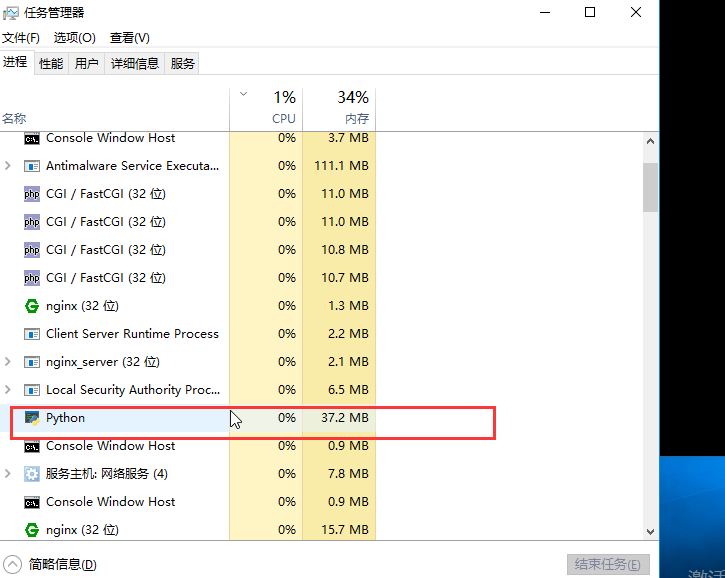
Task: Select the Console Window Host row using 3.7 MB
Action: 188,138
